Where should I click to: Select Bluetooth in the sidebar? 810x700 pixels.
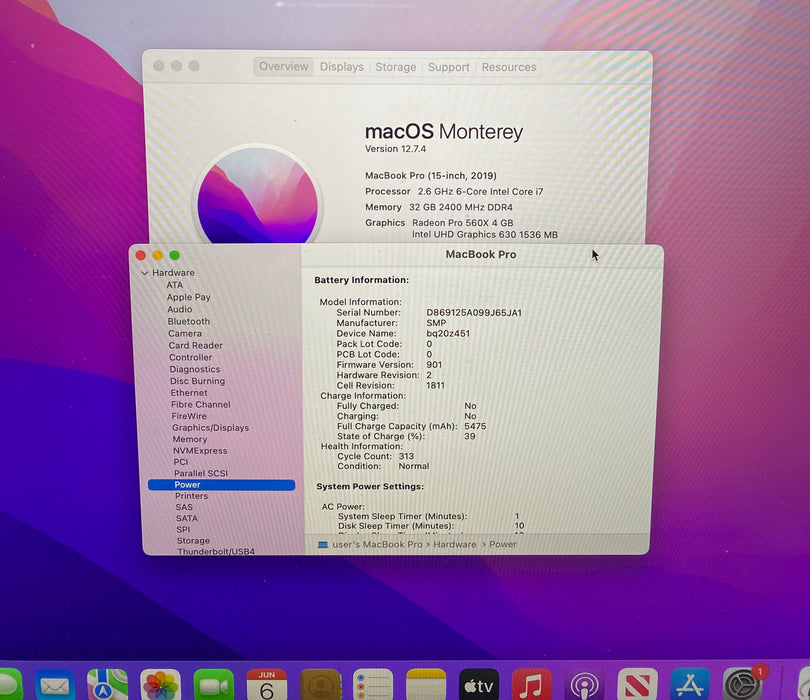[x=189, y=321]
